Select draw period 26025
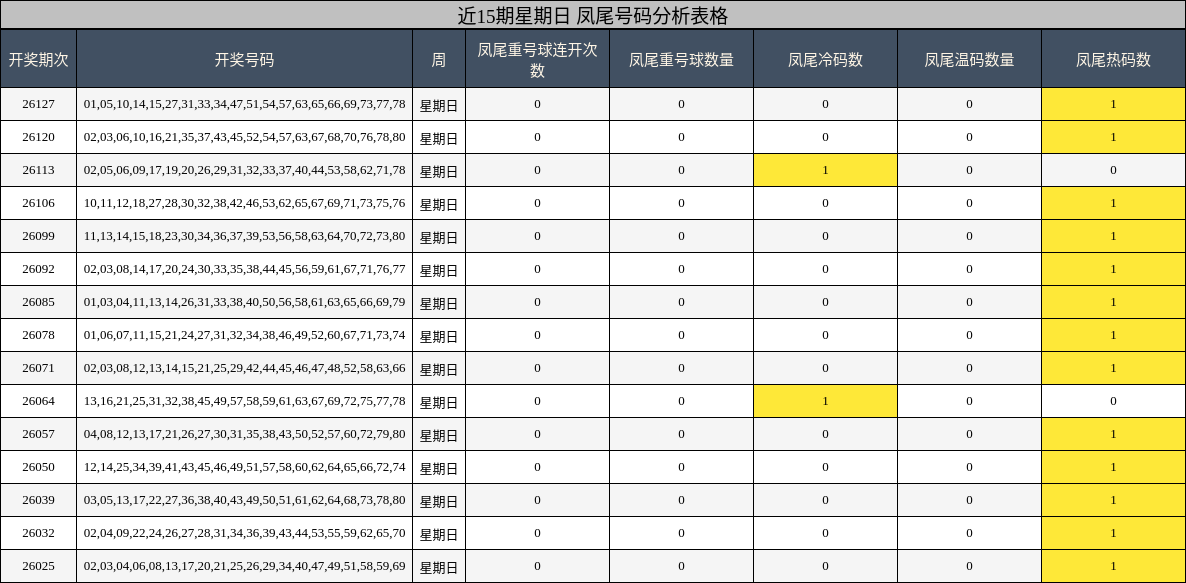The width and height of the screenshot is (1186, 583). (39, 566)
